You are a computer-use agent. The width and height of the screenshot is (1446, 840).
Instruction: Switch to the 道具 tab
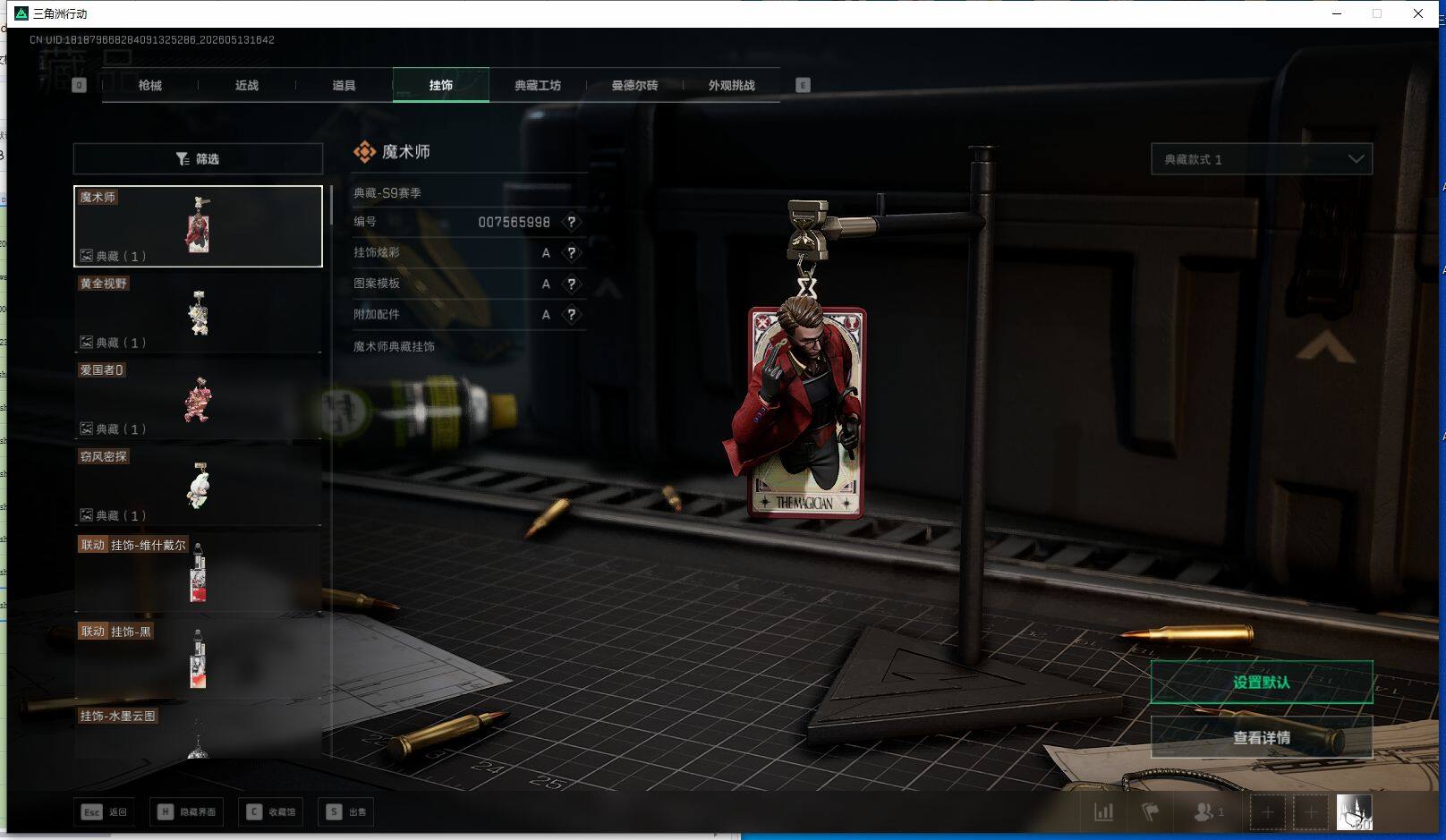click(344, 85)
